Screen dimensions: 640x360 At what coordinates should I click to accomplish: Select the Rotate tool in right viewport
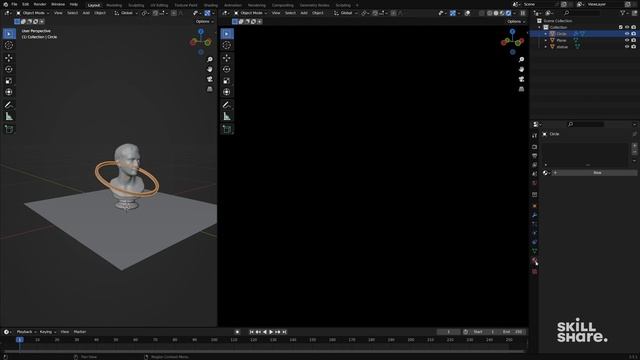pos(227,69)
